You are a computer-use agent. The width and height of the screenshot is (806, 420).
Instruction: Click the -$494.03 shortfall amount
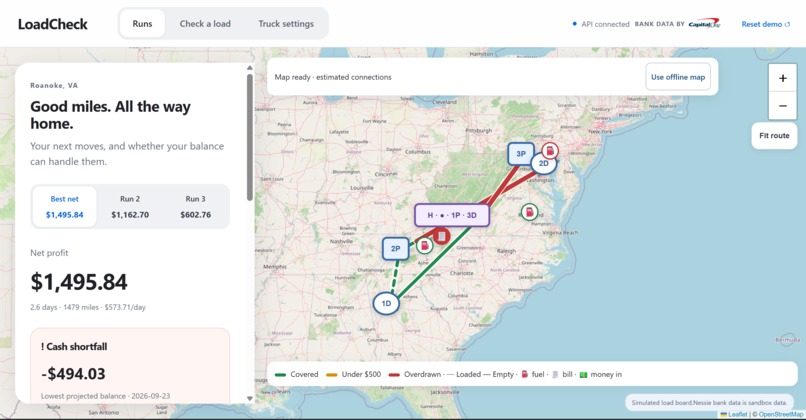[73, 374]
